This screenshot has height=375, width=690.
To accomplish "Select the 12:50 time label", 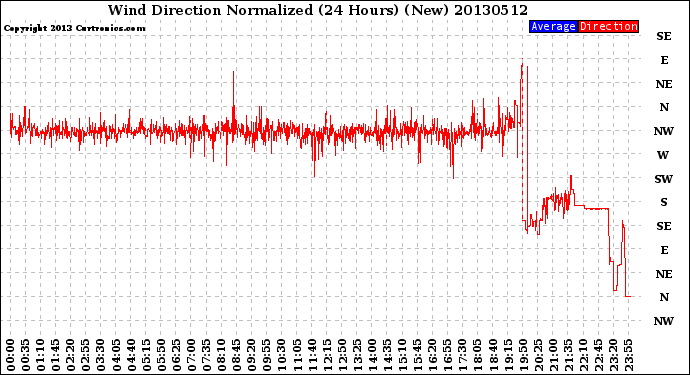I will pyautogui.click(x=342, y=355).
